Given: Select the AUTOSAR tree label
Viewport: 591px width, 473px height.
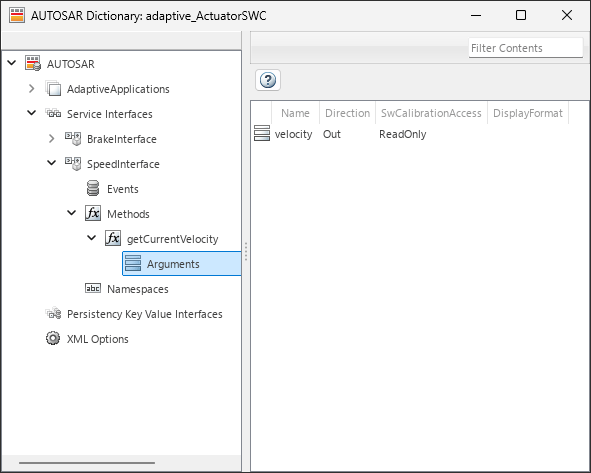Looking at the screenshot, I should pyautogui.click(x=70, y=64).
